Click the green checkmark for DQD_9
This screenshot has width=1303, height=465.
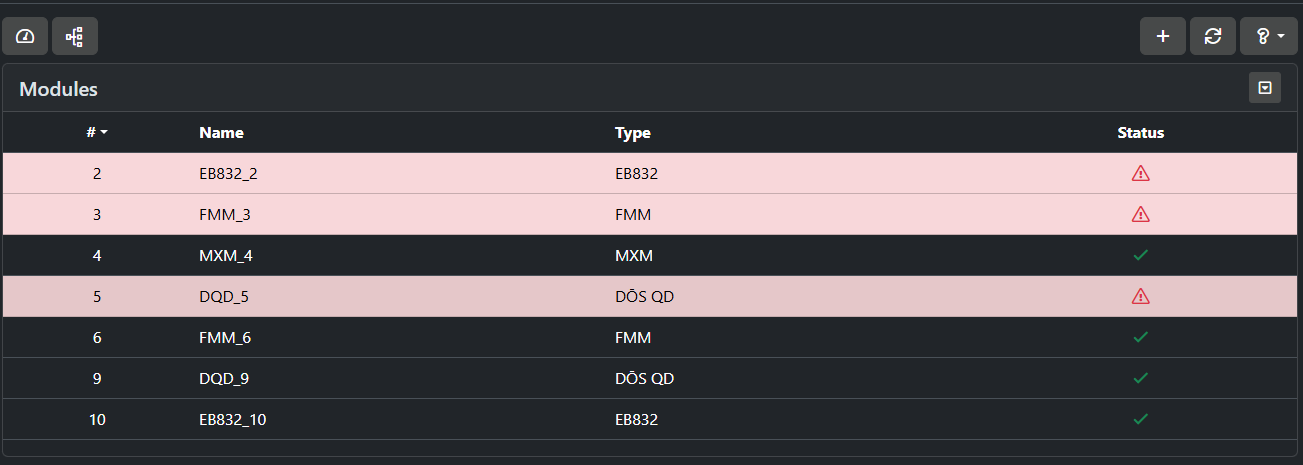pos(1141,378)
